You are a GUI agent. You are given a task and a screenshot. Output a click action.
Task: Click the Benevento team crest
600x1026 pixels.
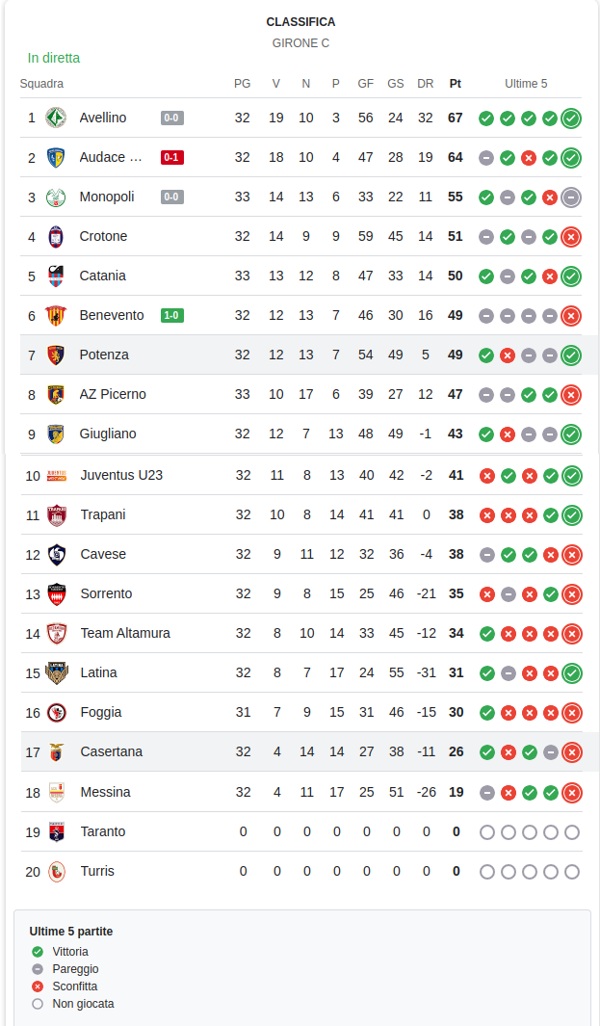[x=56, y=315]
